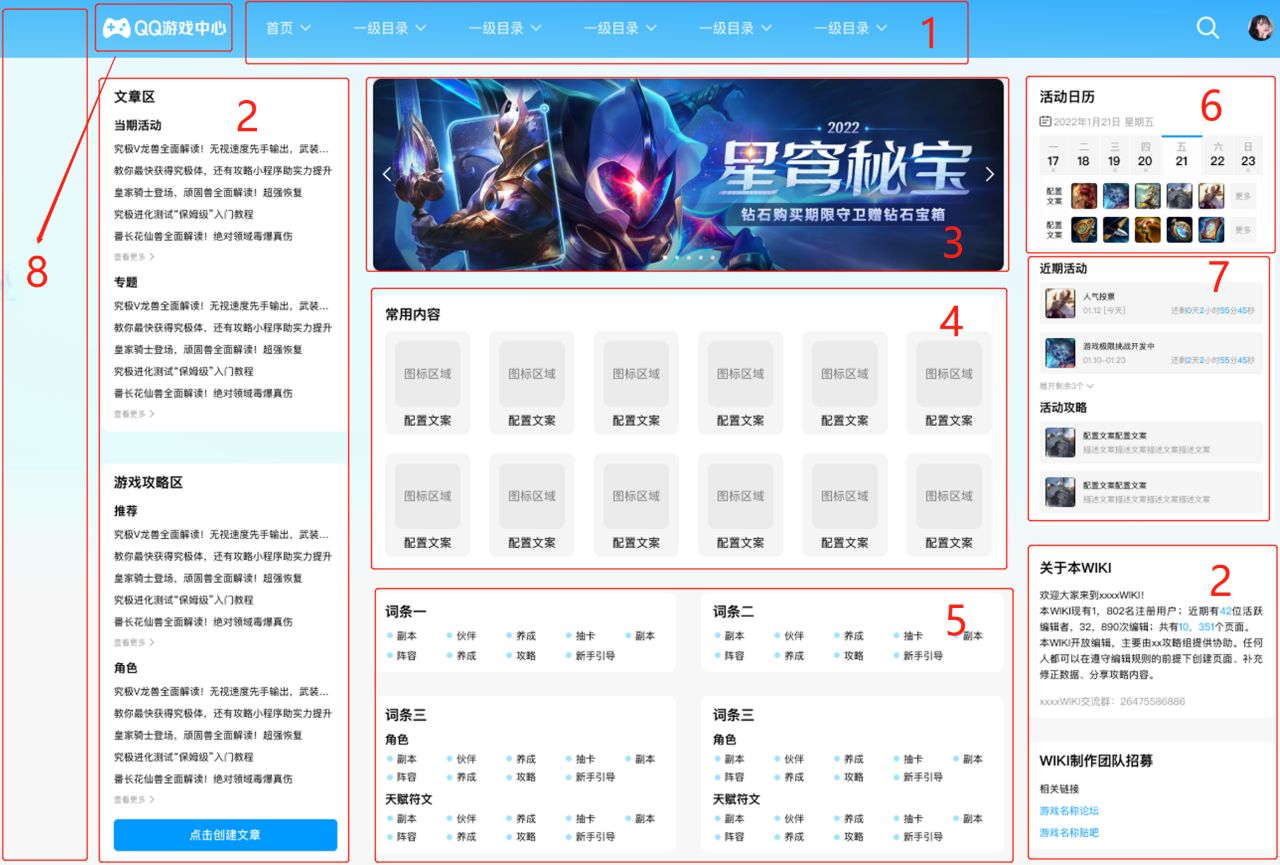Select day 23 in the activity calendar
Viewport: 1280px width, 865px height.
click(1248, 155)
